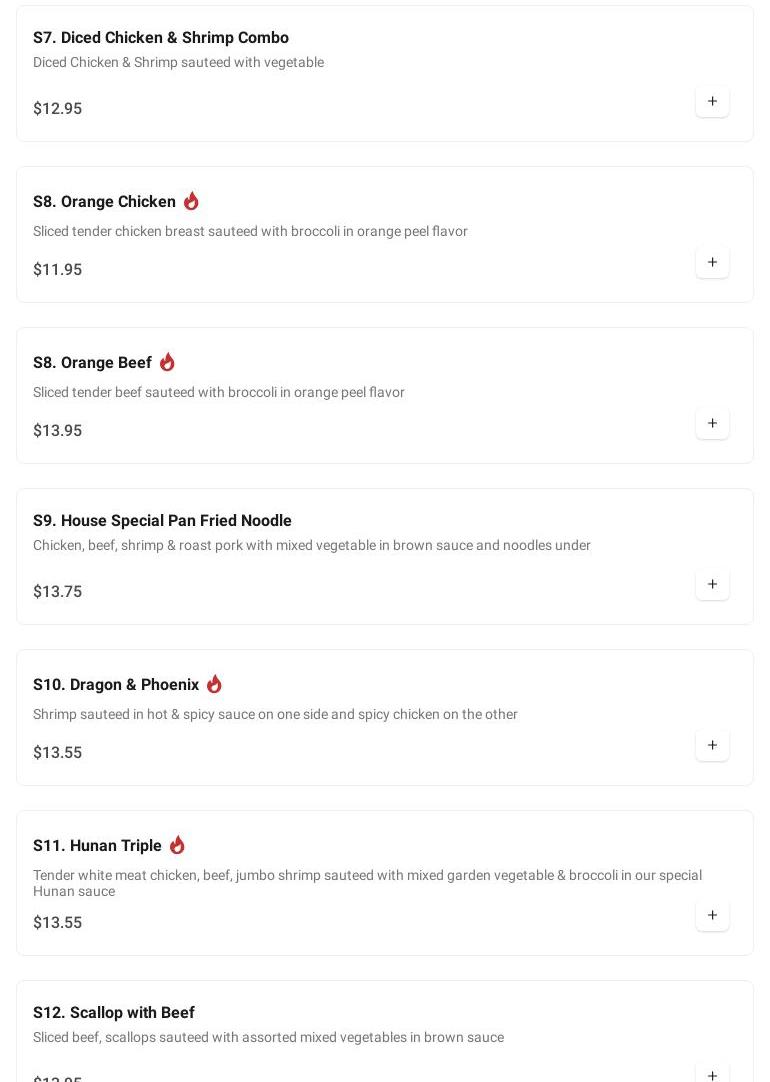
Task: Add Scallop with Beef to cart
Action: coord(712,1074)
